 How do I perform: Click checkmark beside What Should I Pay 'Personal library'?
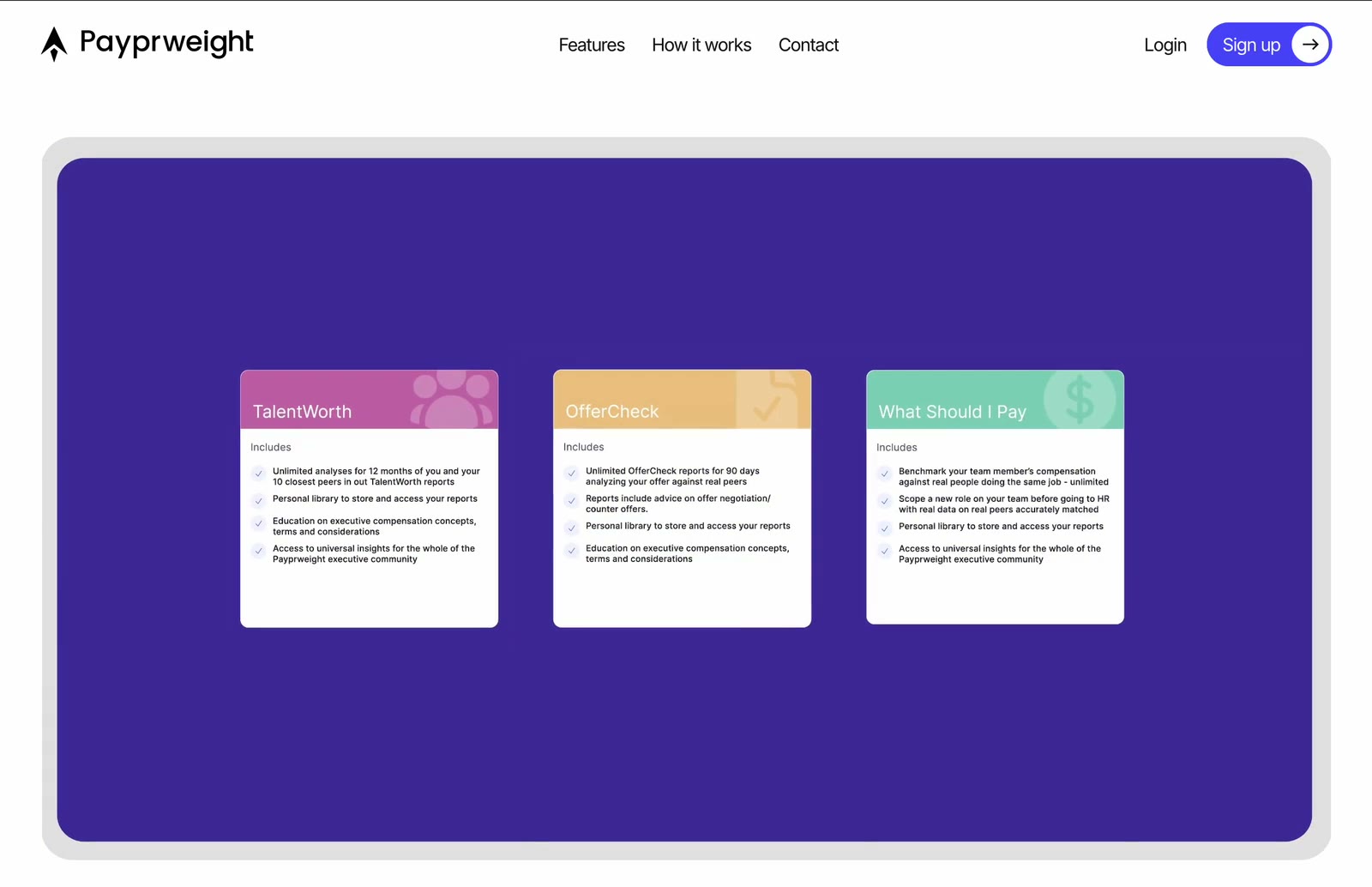884,528
